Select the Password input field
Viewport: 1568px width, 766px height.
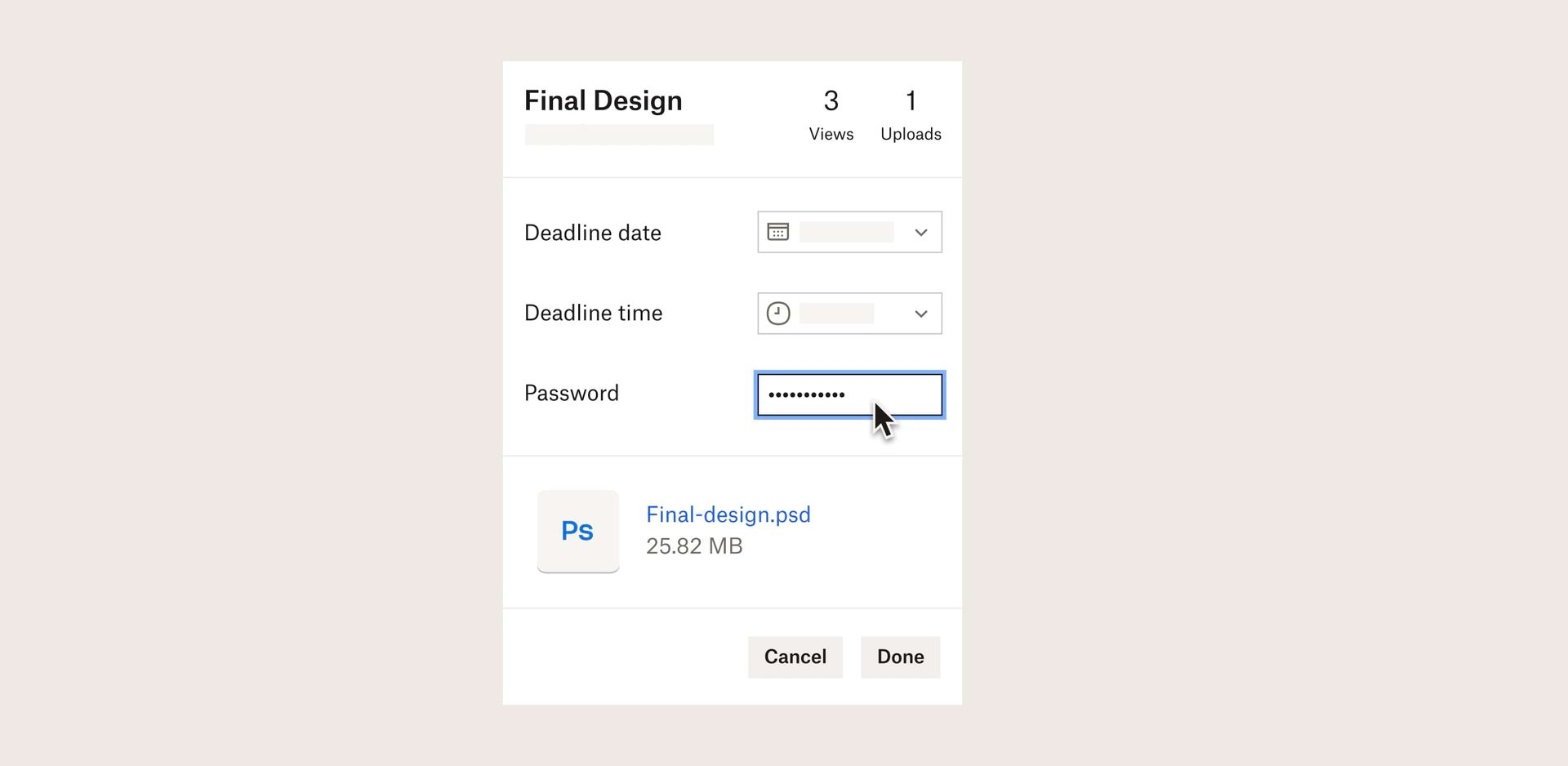point(849,394)
